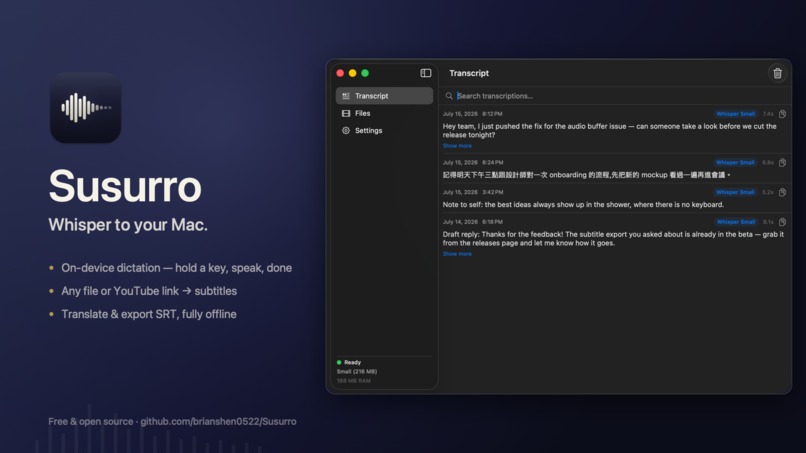Click the 'July 15, 2026 6:24 PM' timestamp
This screenshot has width=806, height=453.
click(472, 162)
